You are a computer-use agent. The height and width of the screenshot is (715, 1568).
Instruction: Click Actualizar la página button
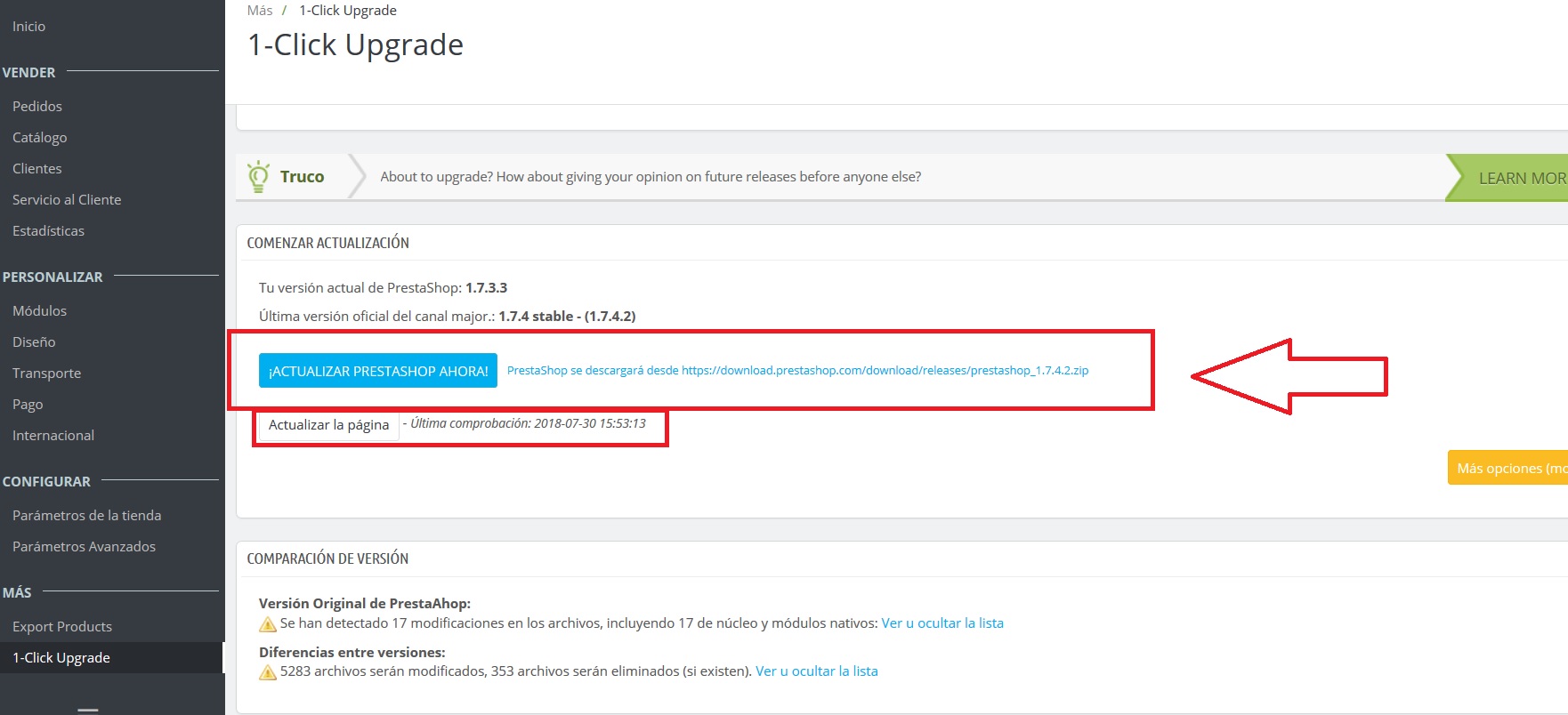[328, 425]
